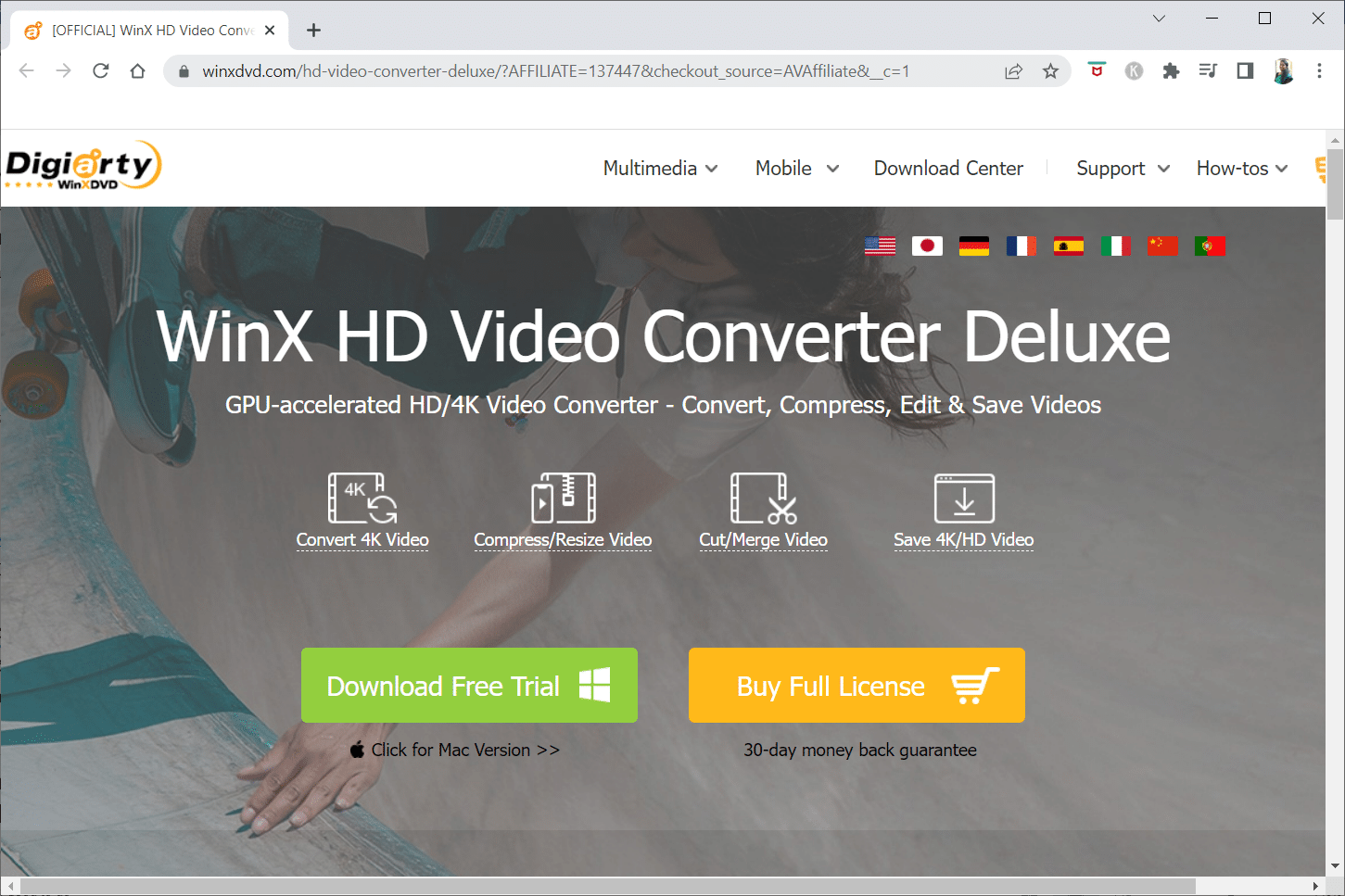Open the media control playlist icon
The height and width of the screenshot is (896, 1345).
tap(1208, 70)
